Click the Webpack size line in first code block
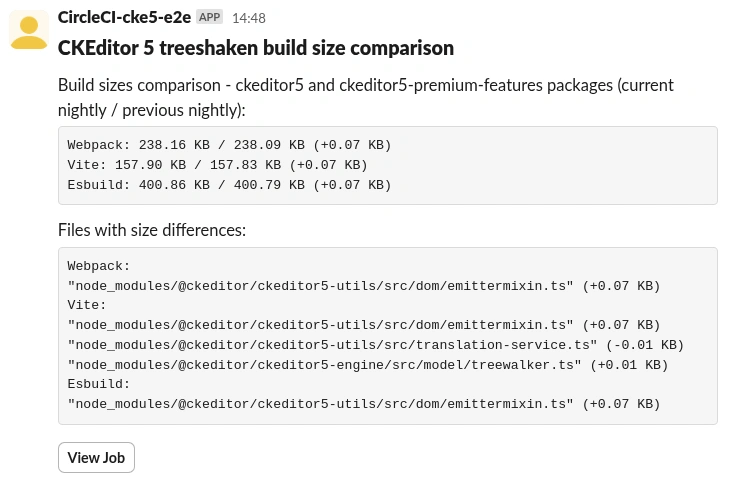This screenshot has width=733, height=479. pyautogui.click(x=229, y=145)
